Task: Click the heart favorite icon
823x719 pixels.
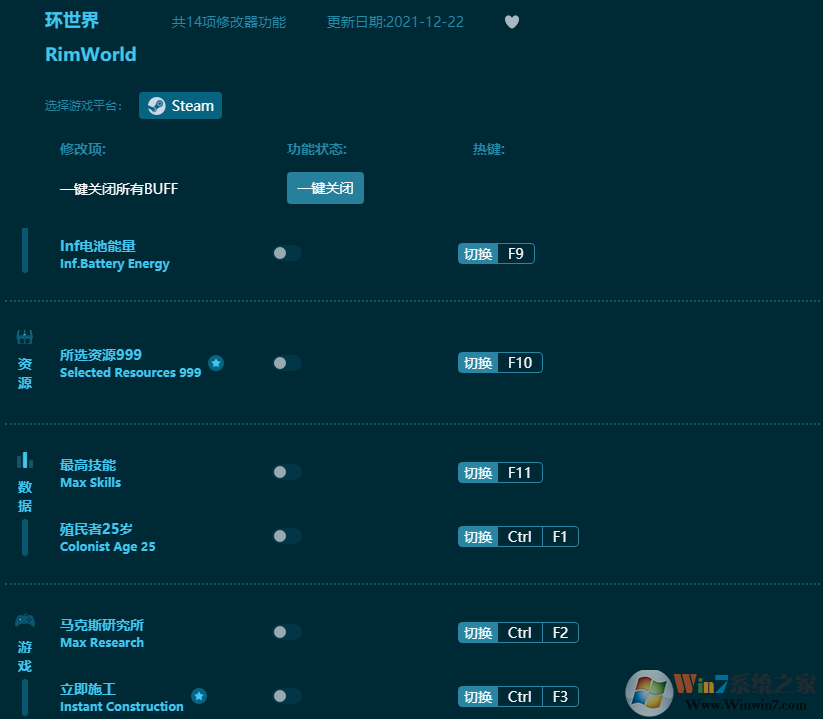Action: [x=511, y=22]
